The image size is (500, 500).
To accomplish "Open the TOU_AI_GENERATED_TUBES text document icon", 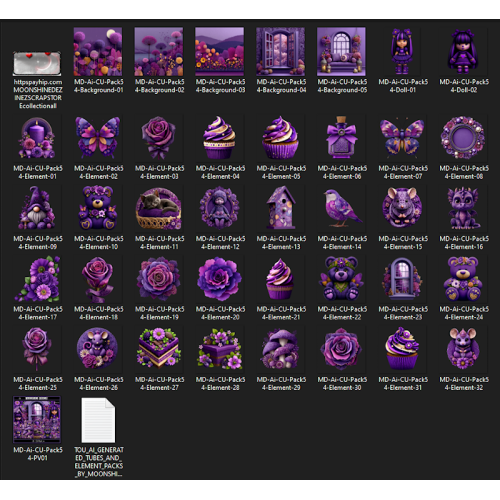I will pyautogui.click(x=98, y=420).
